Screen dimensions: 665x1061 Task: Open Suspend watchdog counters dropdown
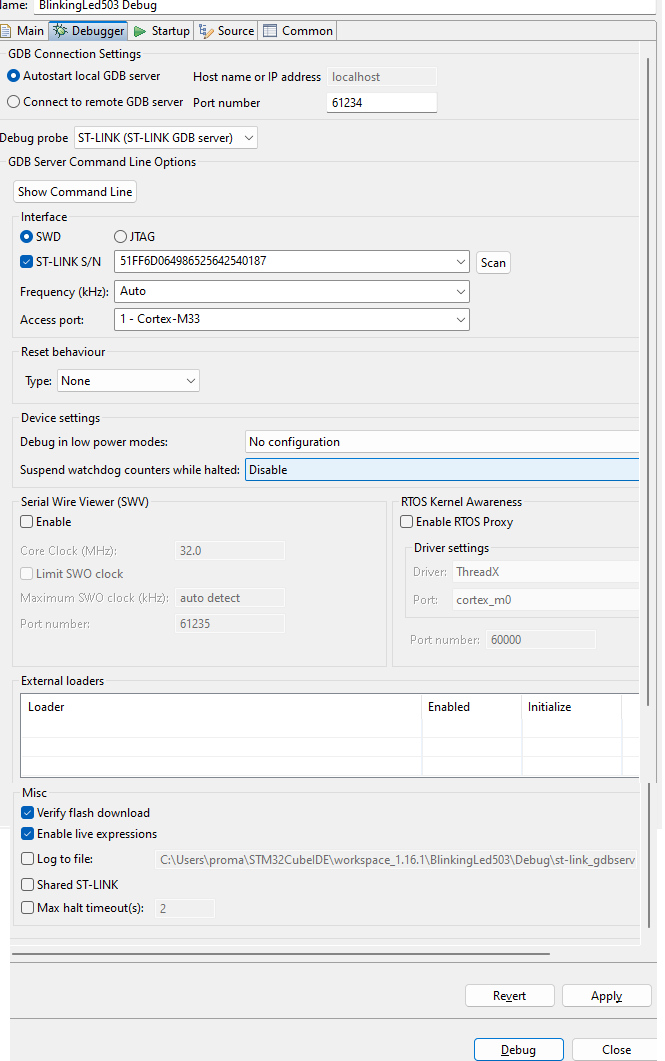tap(442, 470)
